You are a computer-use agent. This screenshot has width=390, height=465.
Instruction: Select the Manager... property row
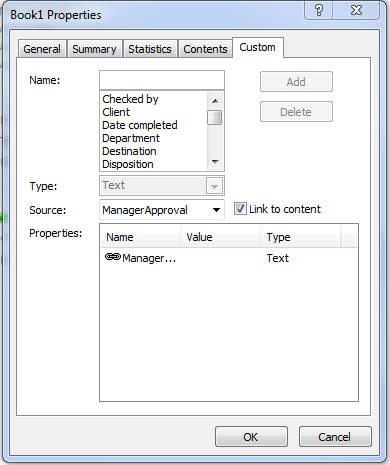pyautogui.click(x=229, y=258)
